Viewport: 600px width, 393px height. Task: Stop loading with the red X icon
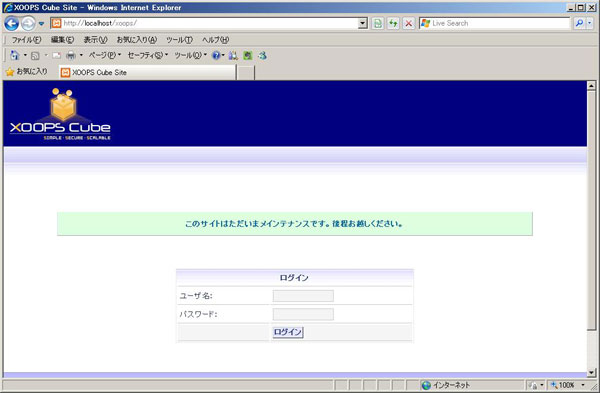(x=409, y=23)
